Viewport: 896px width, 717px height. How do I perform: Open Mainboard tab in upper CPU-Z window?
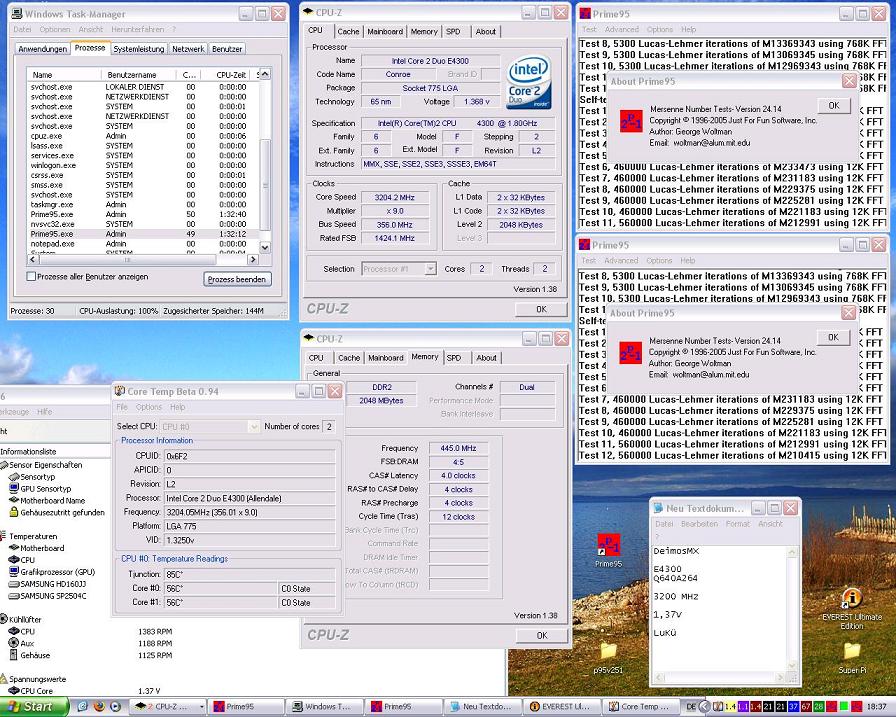pos(385,31)
